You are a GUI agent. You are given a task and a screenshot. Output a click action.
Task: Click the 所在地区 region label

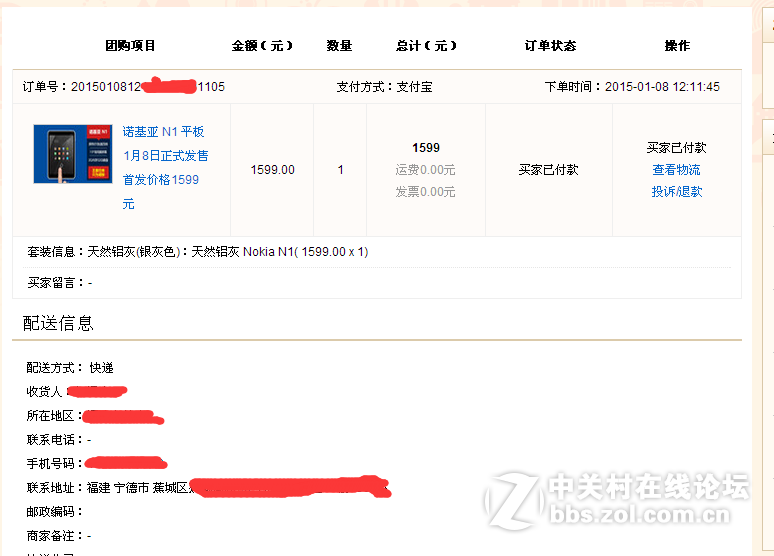(x=54, y=416)
